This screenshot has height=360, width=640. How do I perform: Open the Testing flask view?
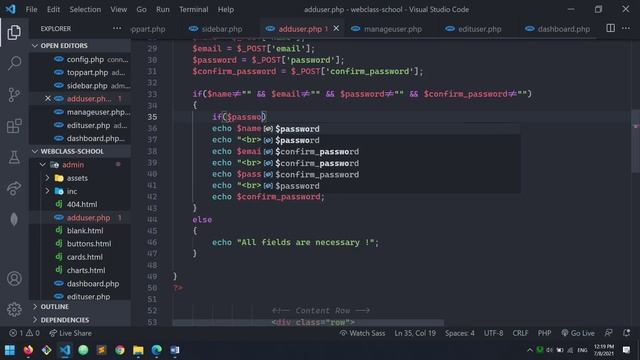(14, 157)
